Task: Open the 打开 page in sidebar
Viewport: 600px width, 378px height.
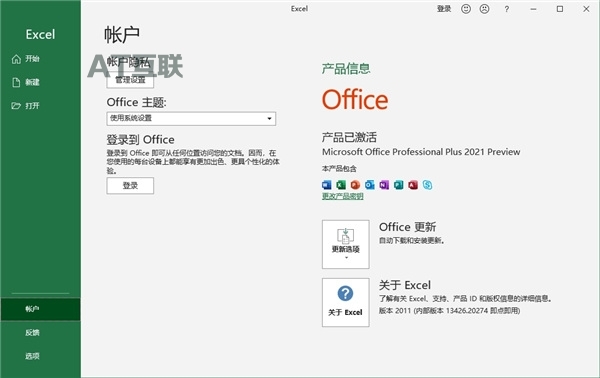Action: click(32, 106)
